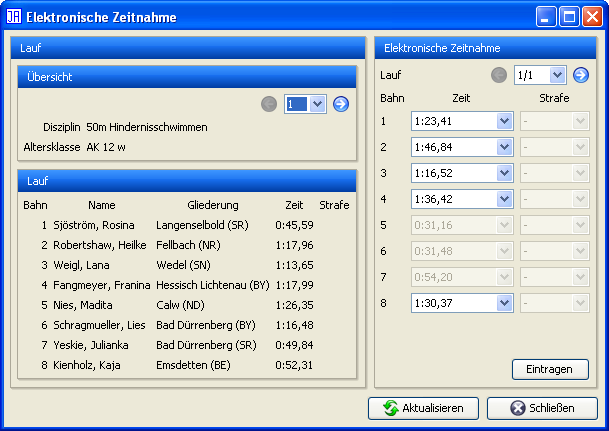Expand Zeit dropdown for Bahn 8

point(504,303)
